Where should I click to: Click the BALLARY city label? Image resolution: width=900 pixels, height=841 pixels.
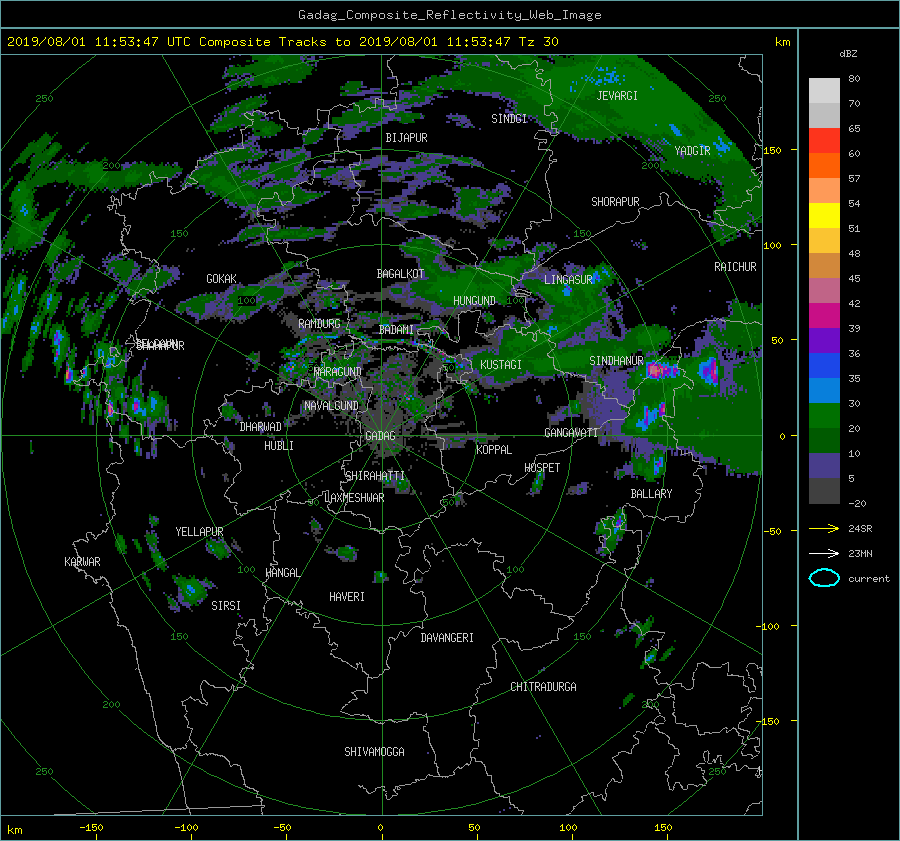(x=651, y=494)
